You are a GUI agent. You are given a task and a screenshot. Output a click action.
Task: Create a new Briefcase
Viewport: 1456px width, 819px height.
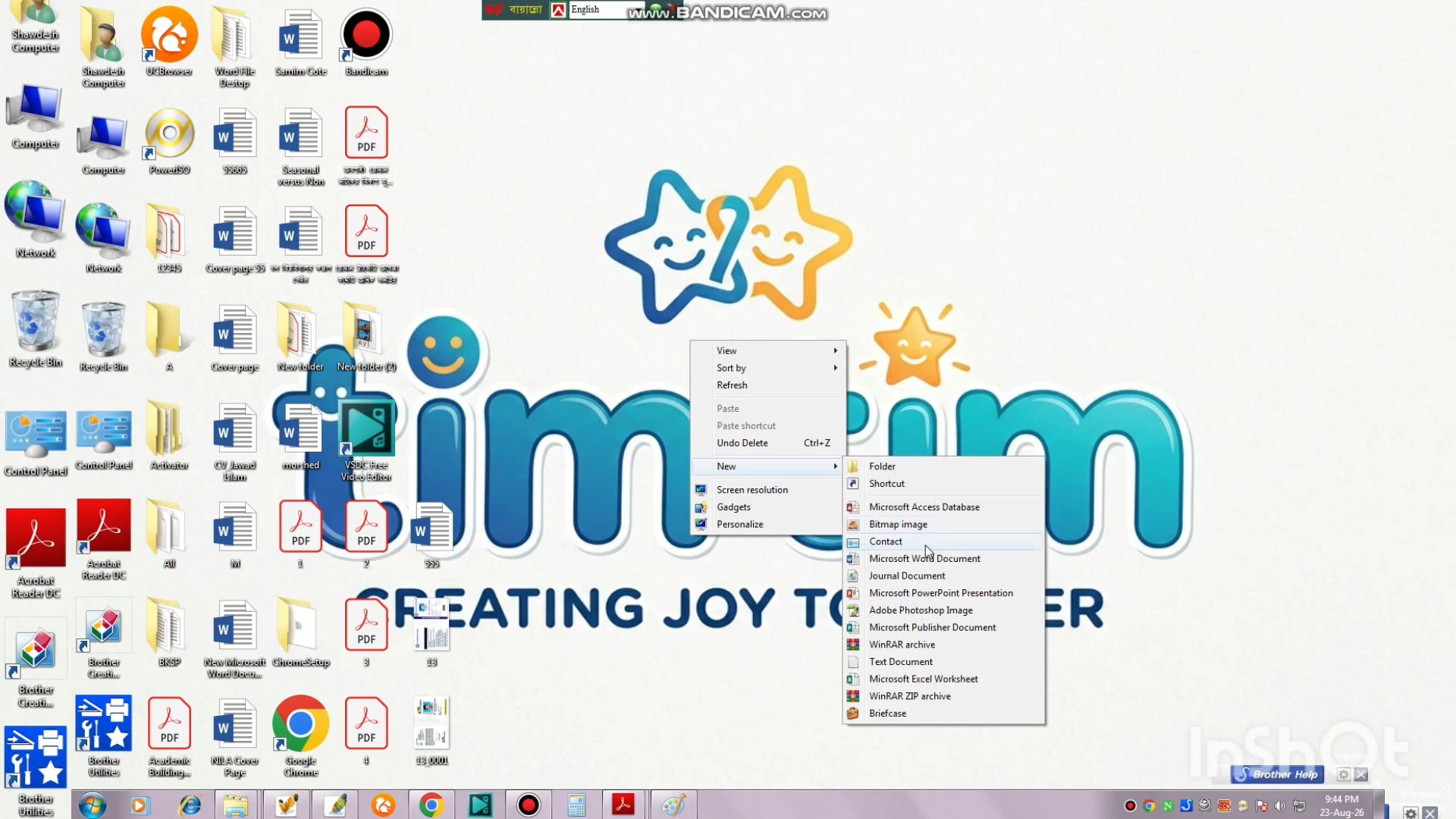click(944, 714)
